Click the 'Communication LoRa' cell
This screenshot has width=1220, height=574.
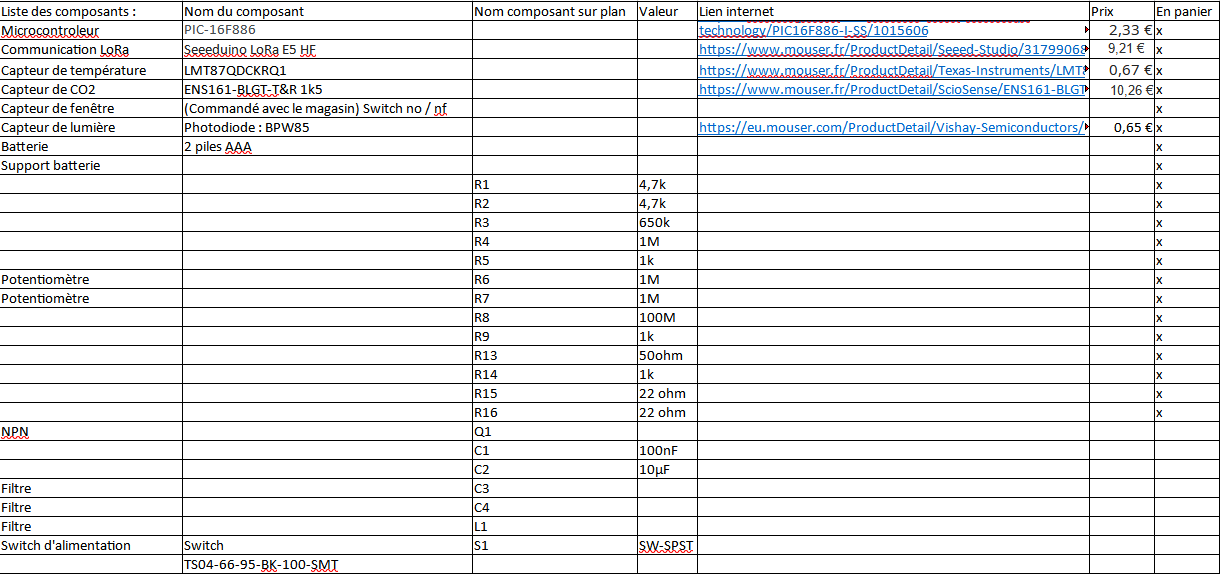pyautogui.click(x=91, y=49)
